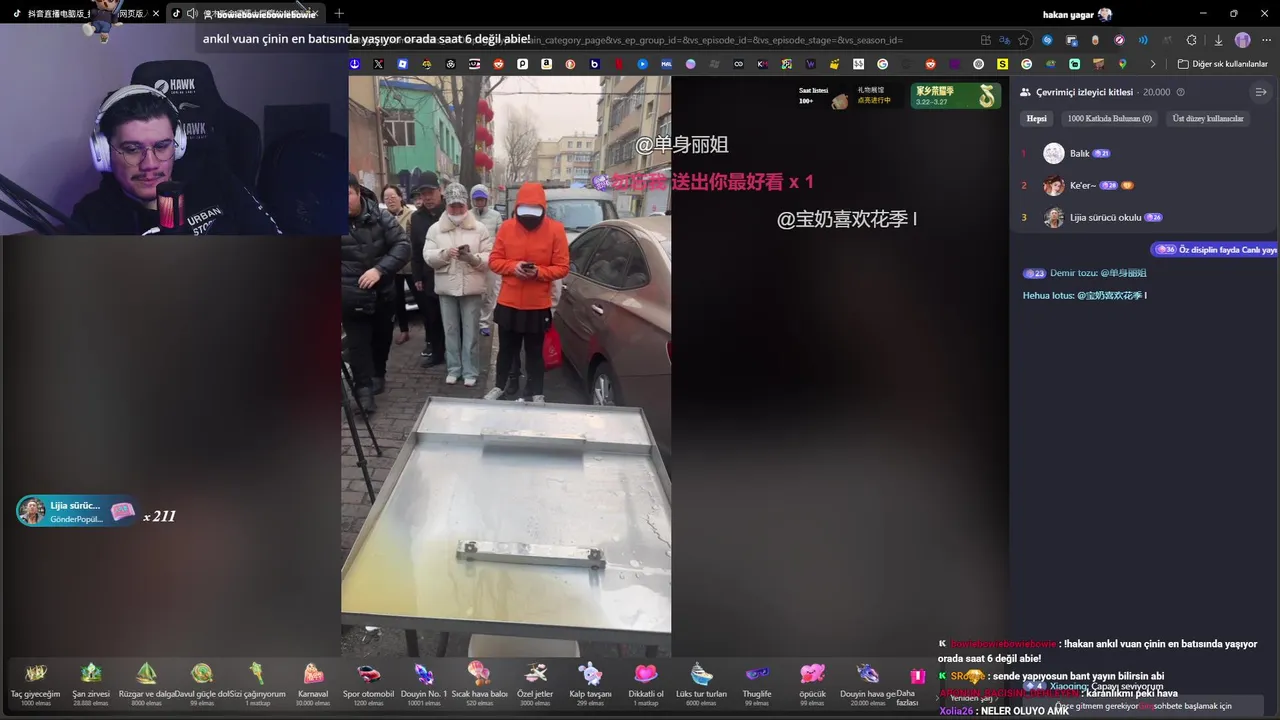
Task: Select the Hepsi tab
Action: click(1037, 118)
